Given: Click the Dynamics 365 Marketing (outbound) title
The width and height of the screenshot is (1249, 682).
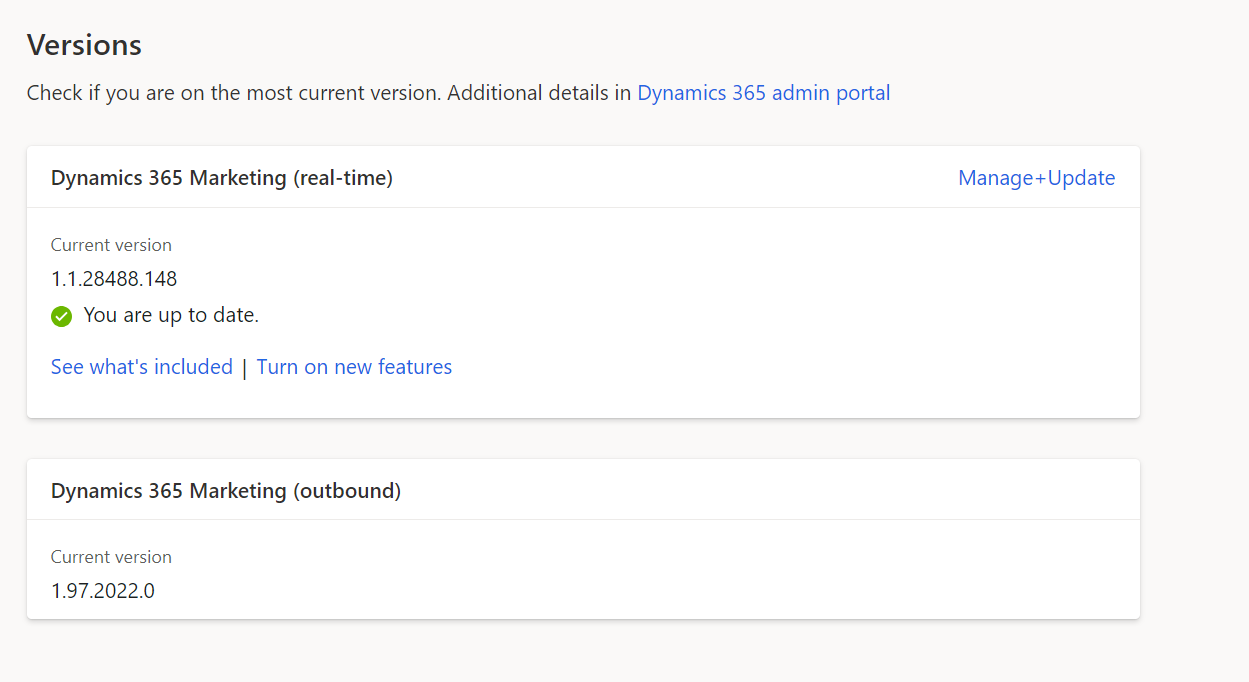Looking at the screenshot, I should pos(226,491).
